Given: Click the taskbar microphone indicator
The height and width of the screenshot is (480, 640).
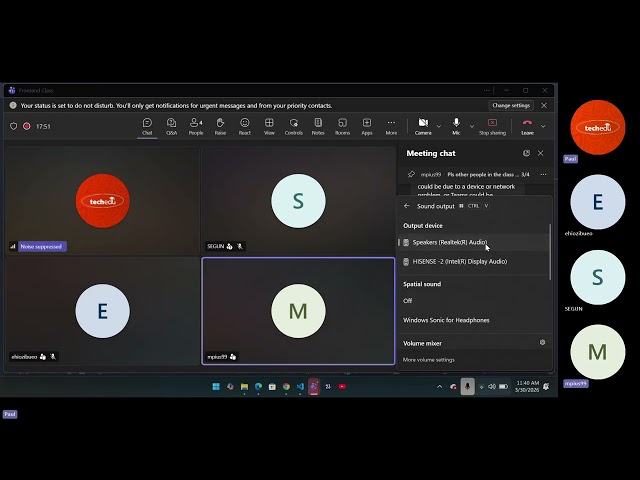Looking at the screenshot, I should [468, 387].
